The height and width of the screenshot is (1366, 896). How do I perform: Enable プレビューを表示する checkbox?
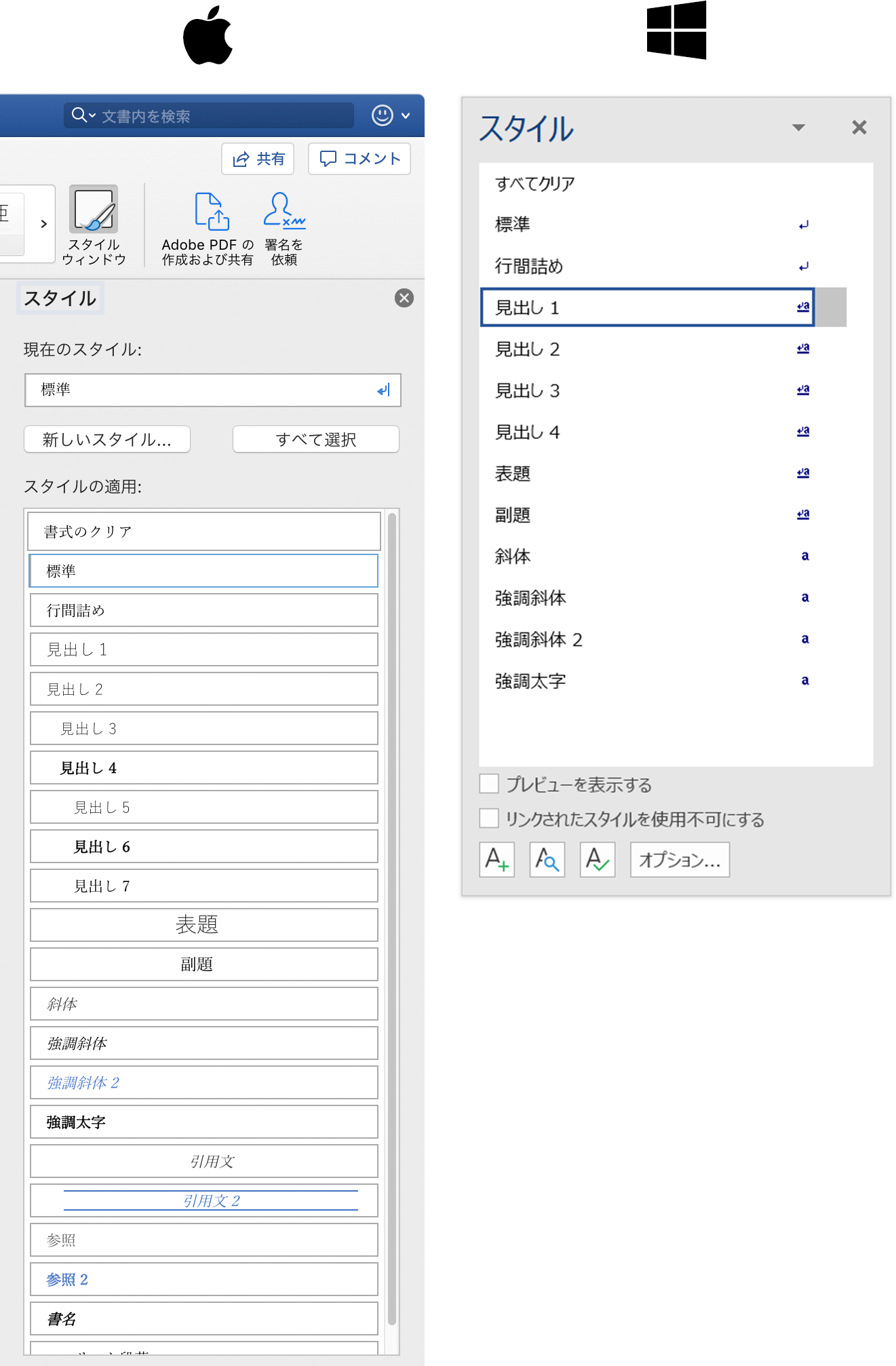coord(489,784)
